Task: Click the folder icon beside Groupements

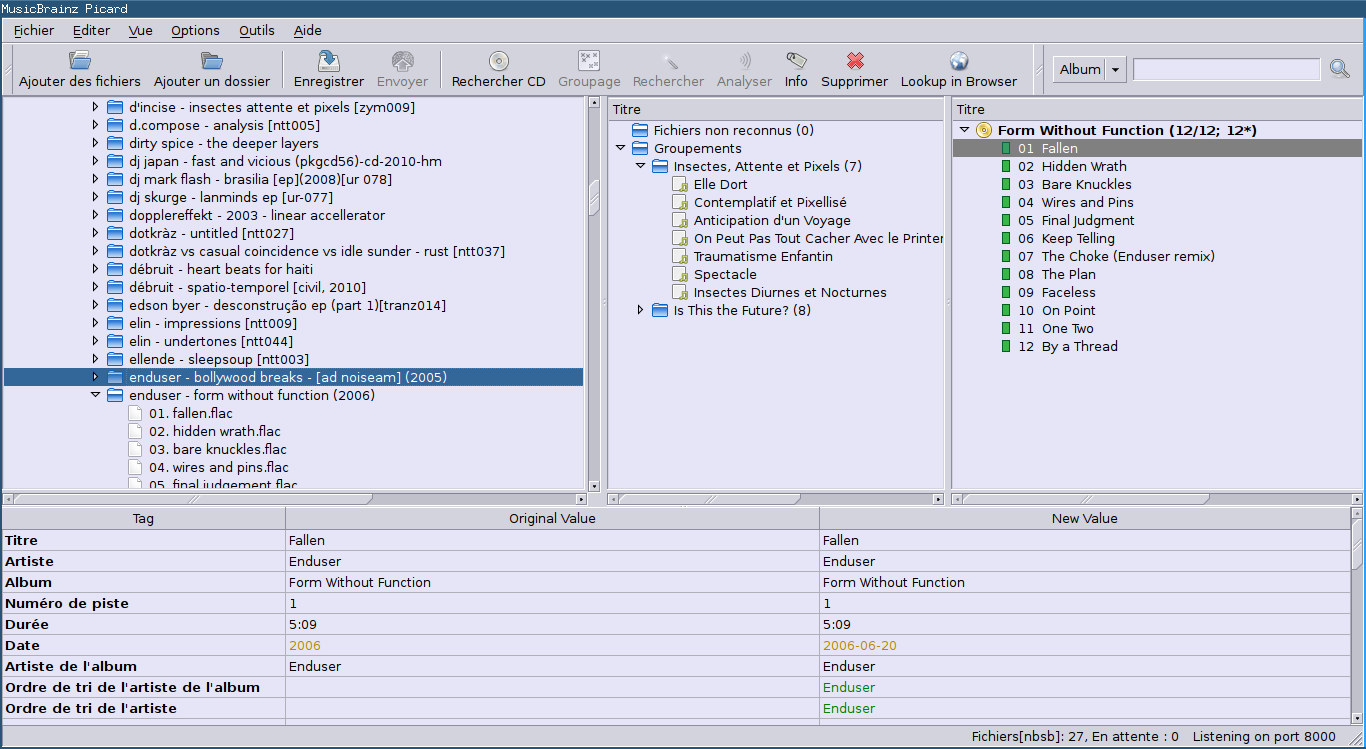Action: pyautogui.click(x=641, y=148)
